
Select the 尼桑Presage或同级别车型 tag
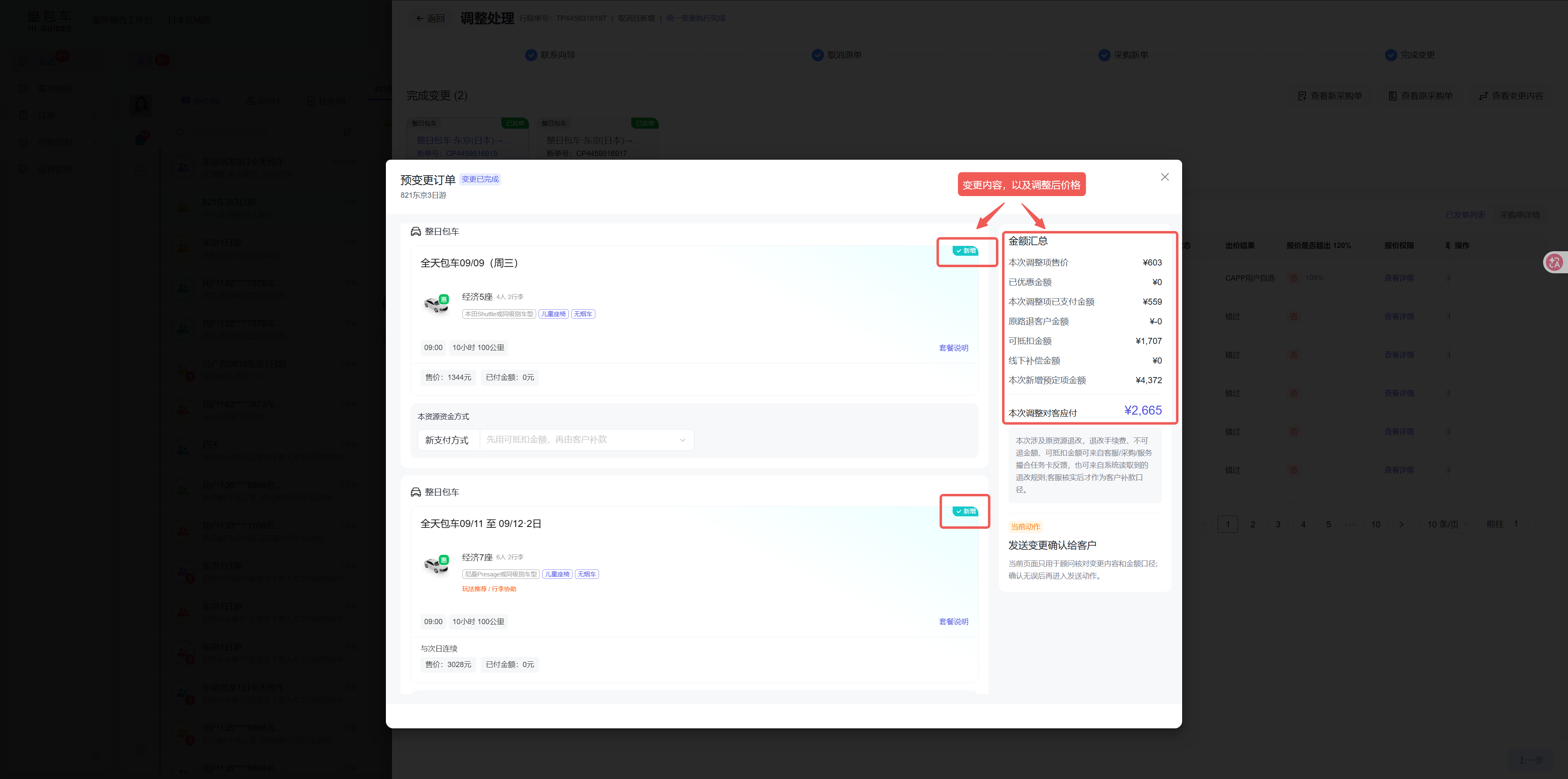coord(501,574)
